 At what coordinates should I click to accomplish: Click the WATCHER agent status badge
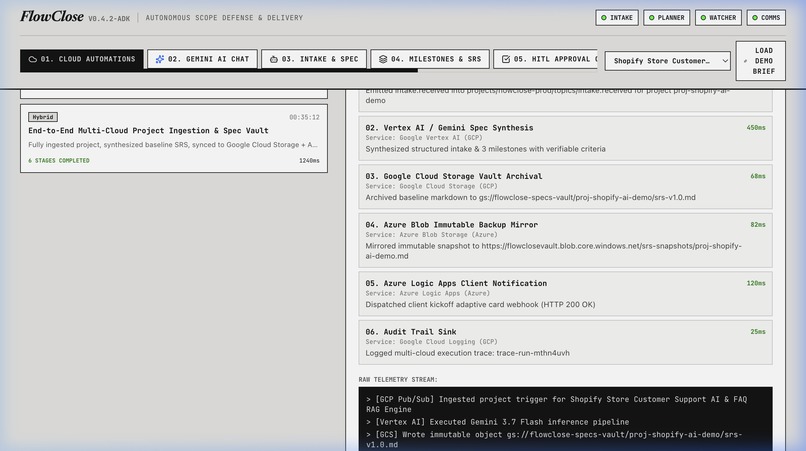point(718,17)
